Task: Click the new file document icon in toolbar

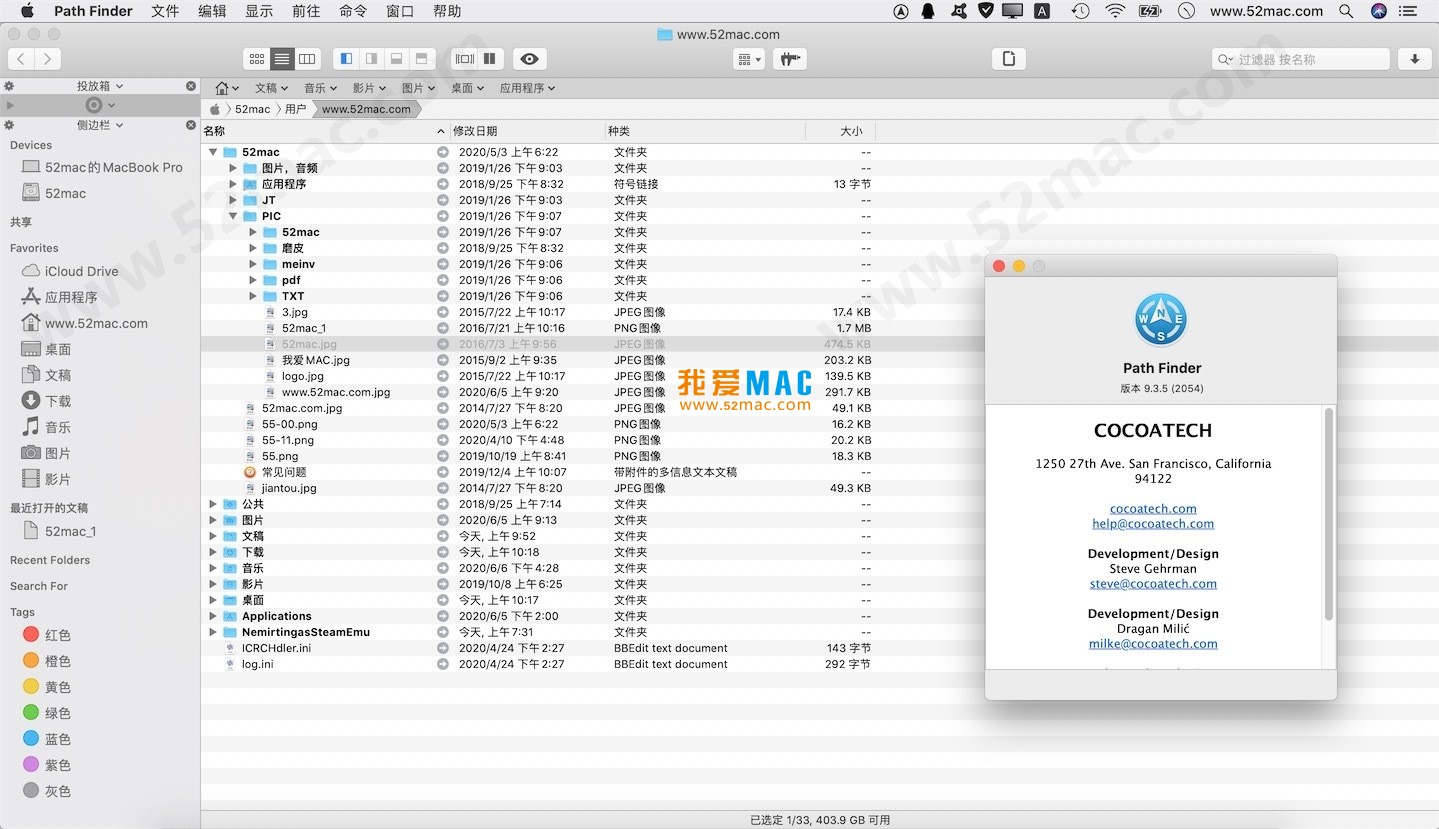Action: tap(1009, 59)
